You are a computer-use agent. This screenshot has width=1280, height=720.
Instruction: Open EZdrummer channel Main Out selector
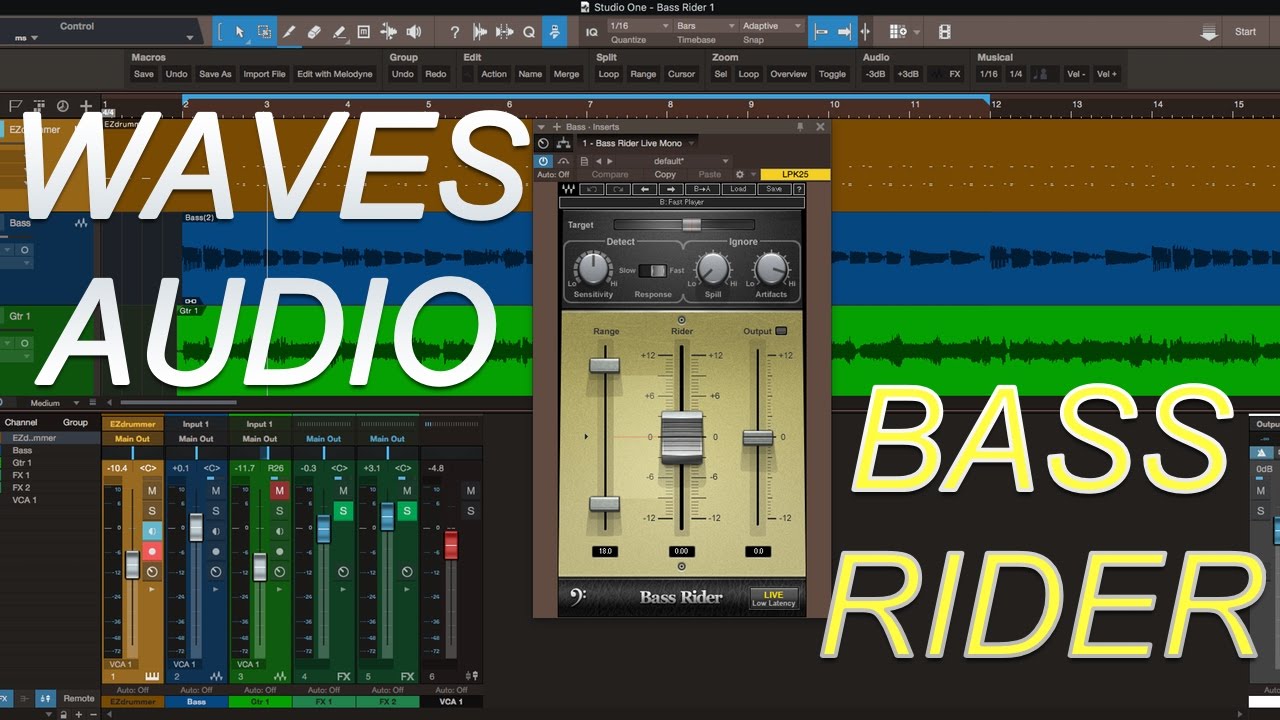point(132,439)
